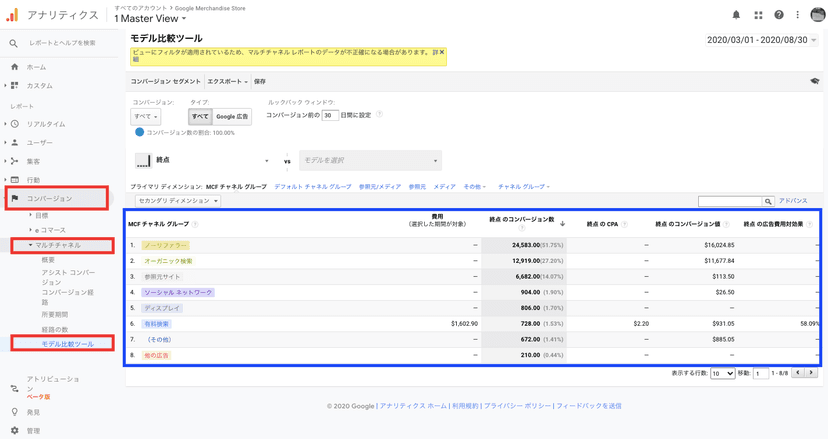This screenshot has width=828, height=439.
Task: Open モデル比較ツール report
Action: click(68, 344)
